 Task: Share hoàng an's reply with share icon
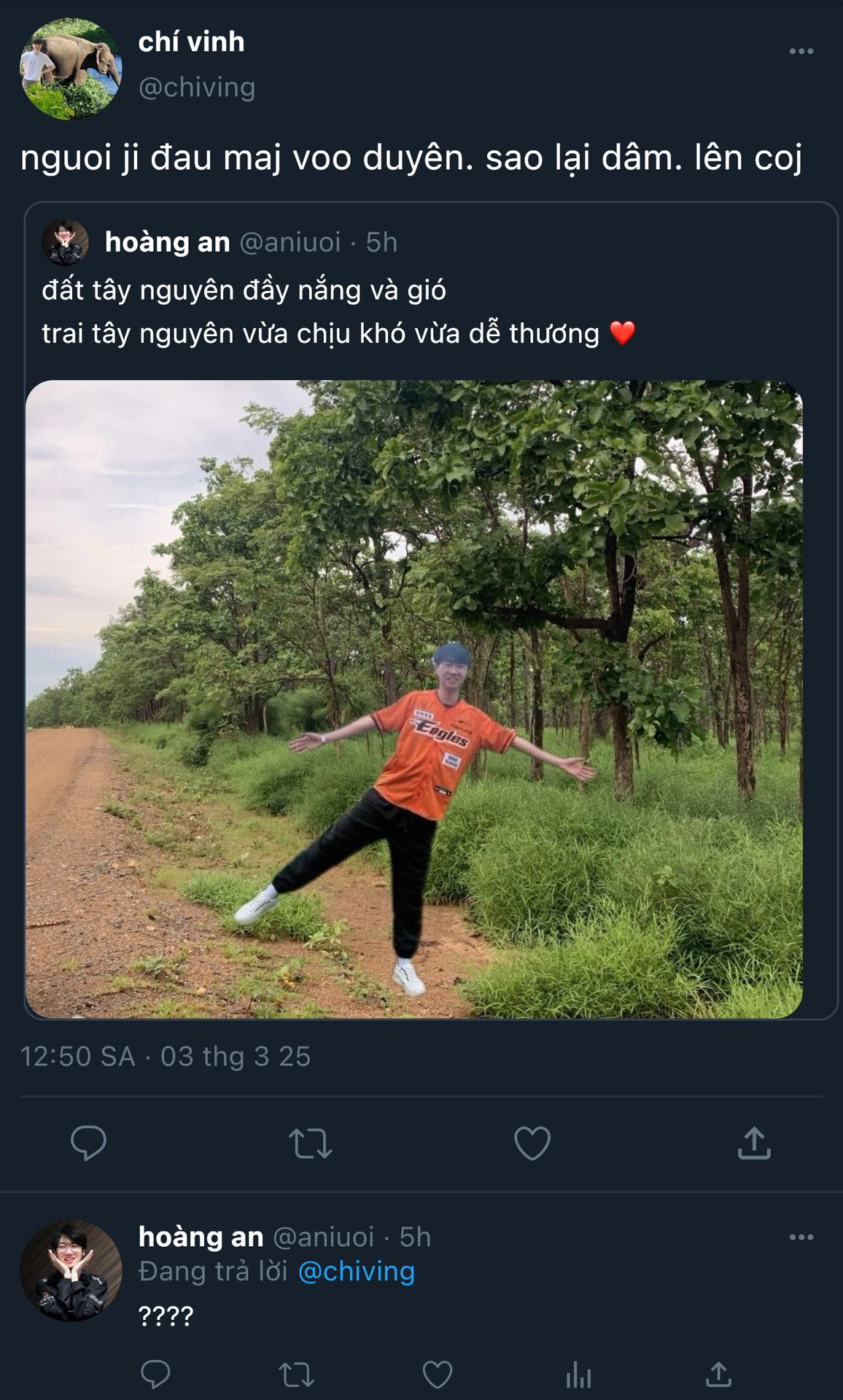[719, 1374]
